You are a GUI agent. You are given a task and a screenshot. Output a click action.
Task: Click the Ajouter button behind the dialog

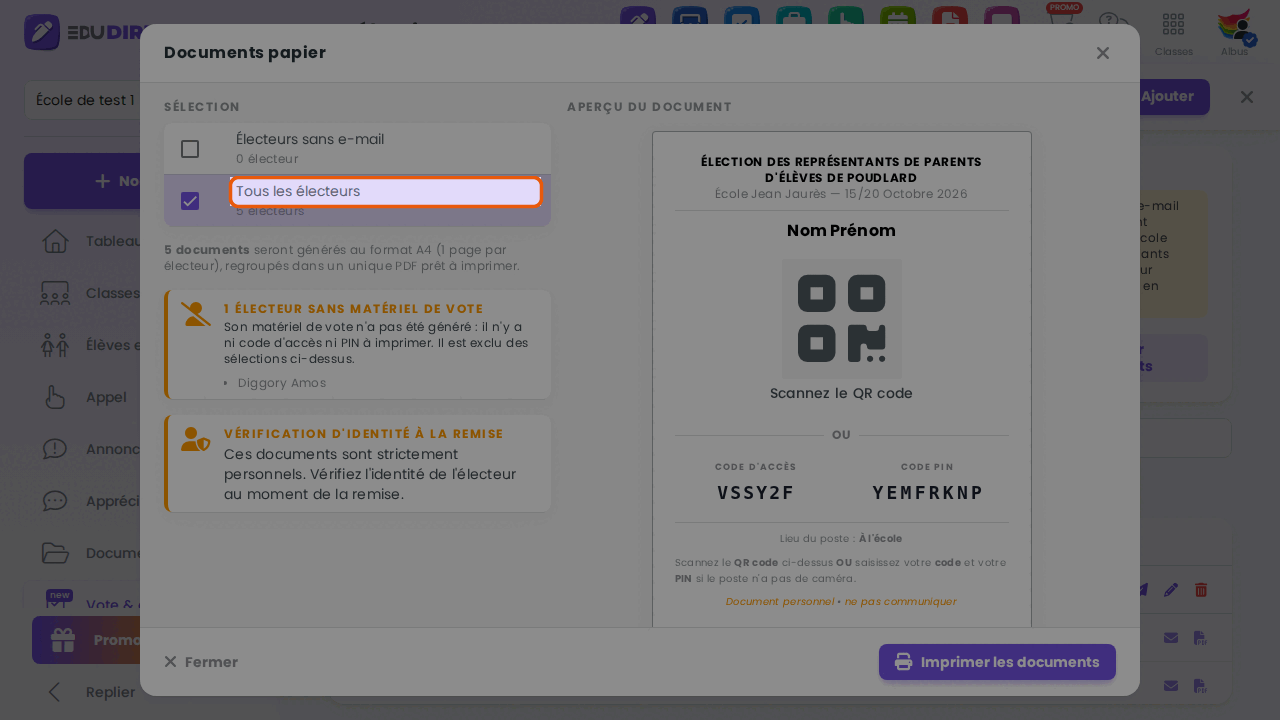1174,97
